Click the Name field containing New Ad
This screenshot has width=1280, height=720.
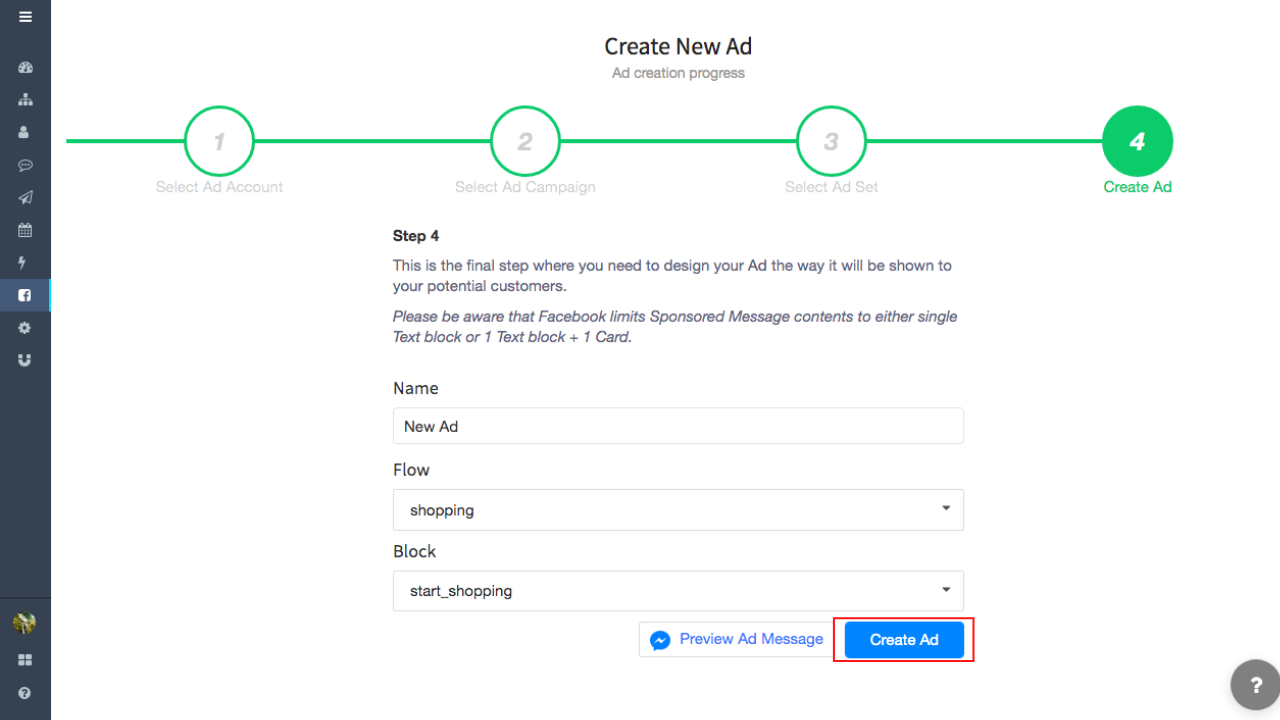[x=678, y=426]
